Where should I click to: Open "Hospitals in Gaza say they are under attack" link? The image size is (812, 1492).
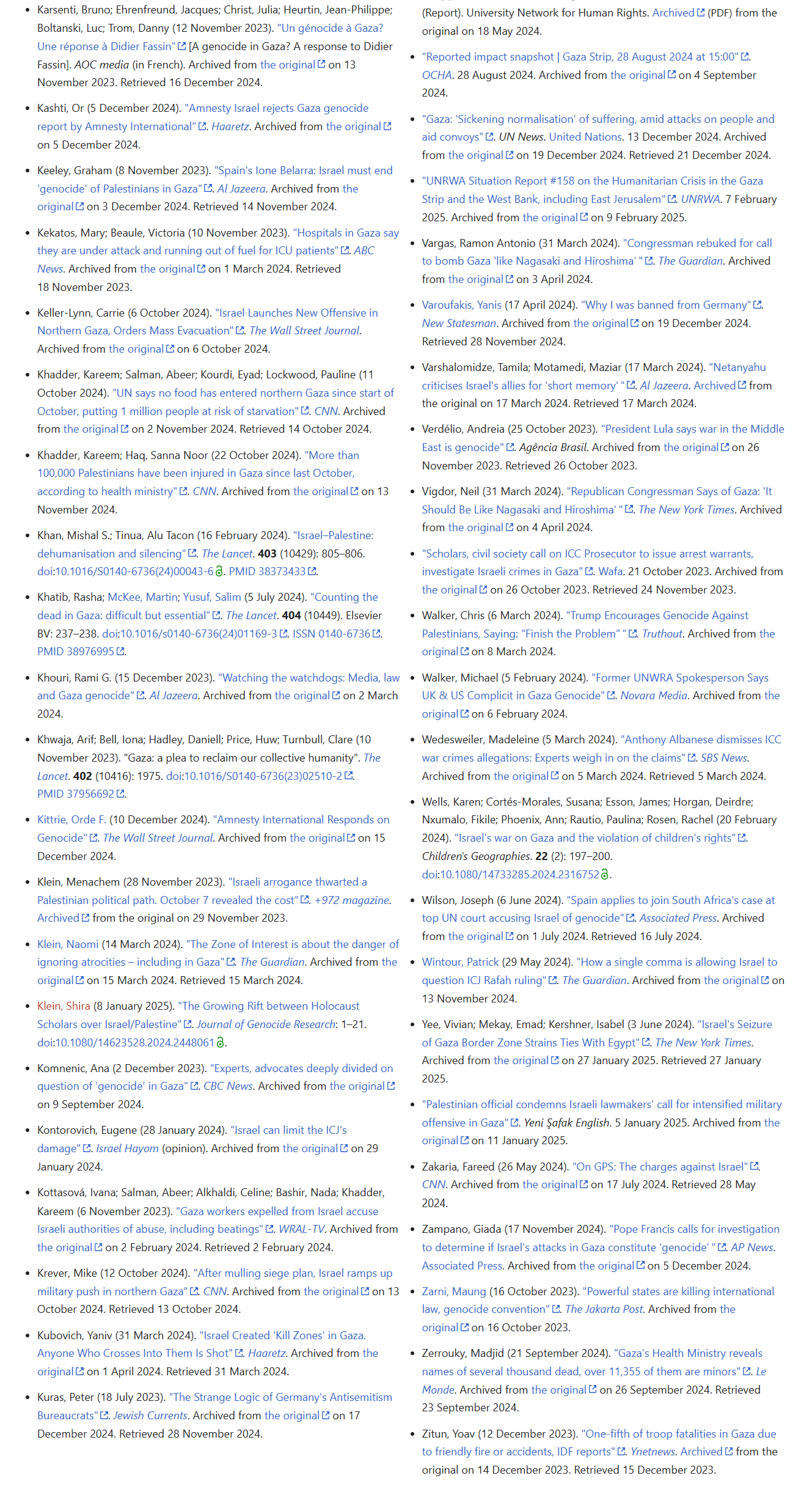pos(218,241)
